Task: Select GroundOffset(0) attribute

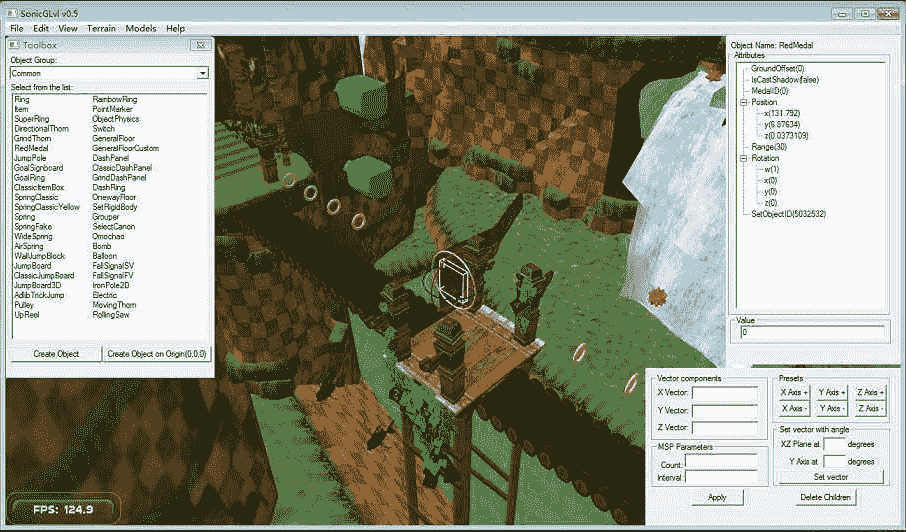Action: point(777,68)
